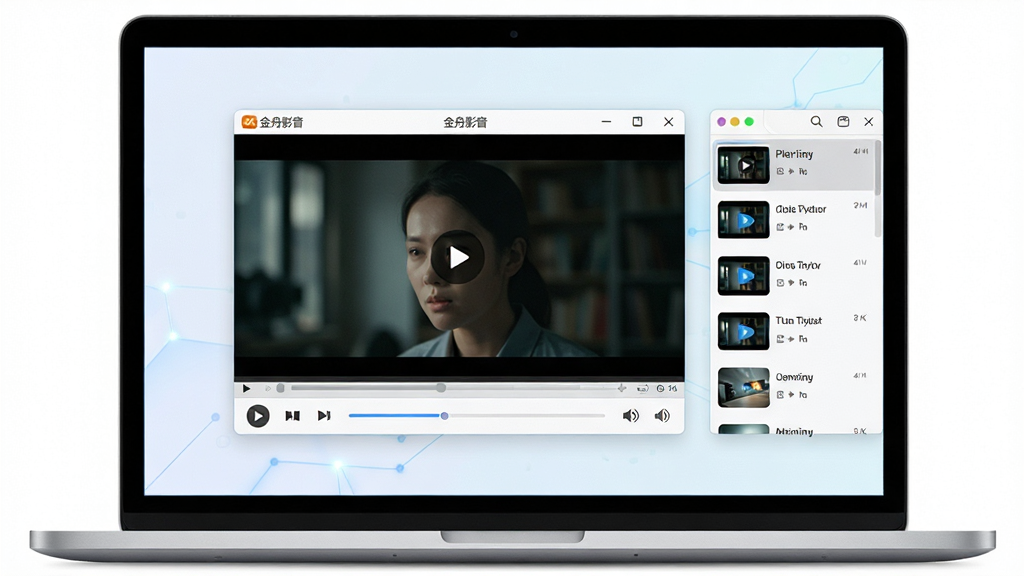Image resolution: width=1024 pixels, height=576 pixels.
Task: Click the chapter icon beside the round play button
Action: point(293,415)
